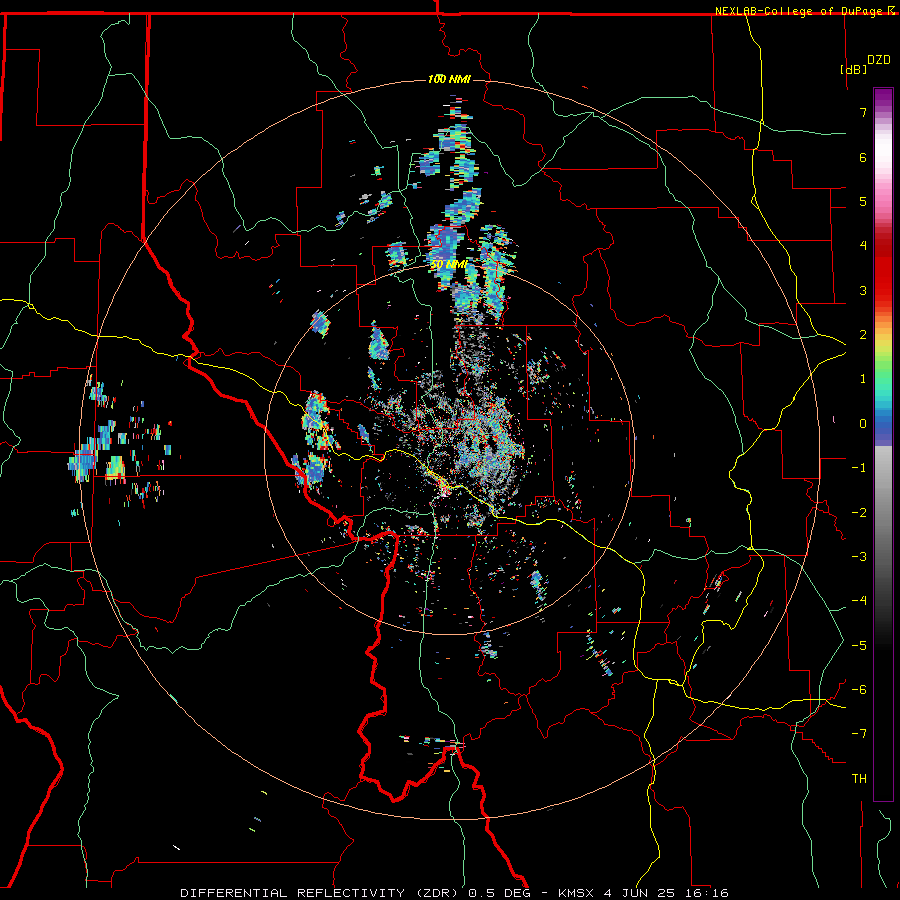Click the '50 NMI' range ring label
Viewport: 900px width, 900px height.
(x=449, y=265)
